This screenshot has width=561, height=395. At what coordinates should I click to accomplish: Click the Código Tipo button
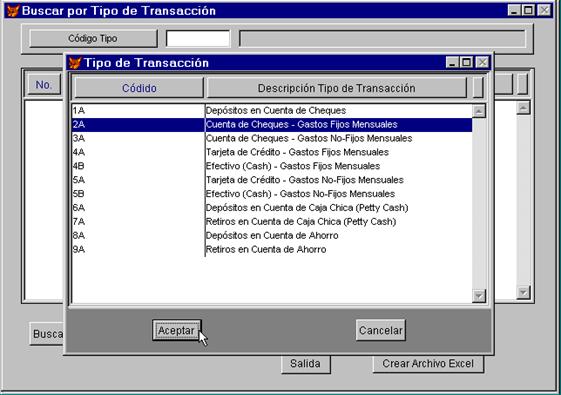(x=93, y=38)
